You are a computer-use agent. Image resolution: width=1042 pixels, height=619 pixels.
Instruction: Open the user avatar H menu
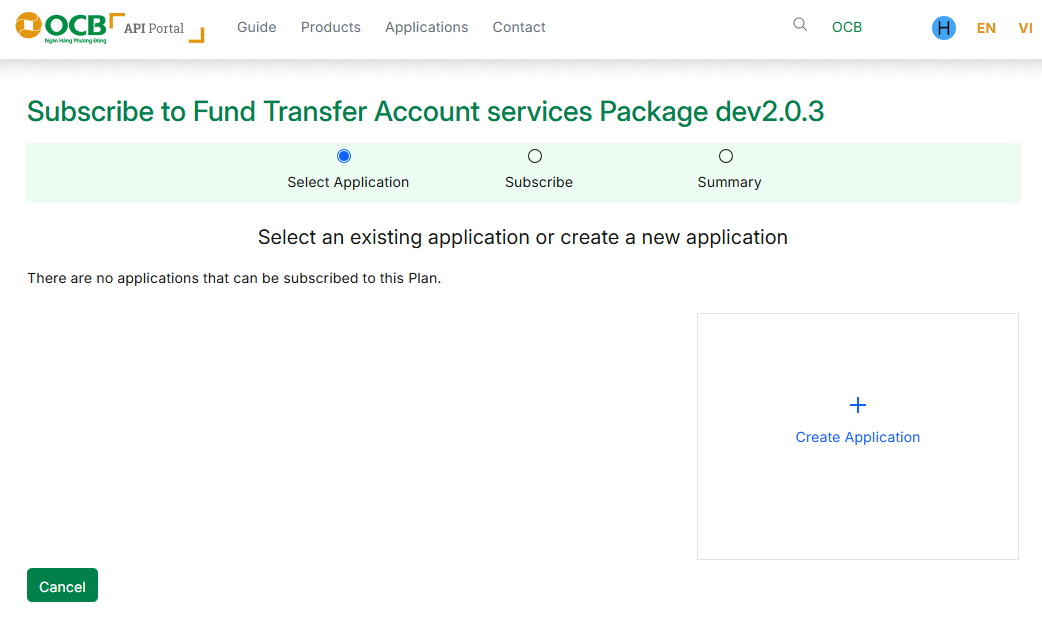(943, 28)
